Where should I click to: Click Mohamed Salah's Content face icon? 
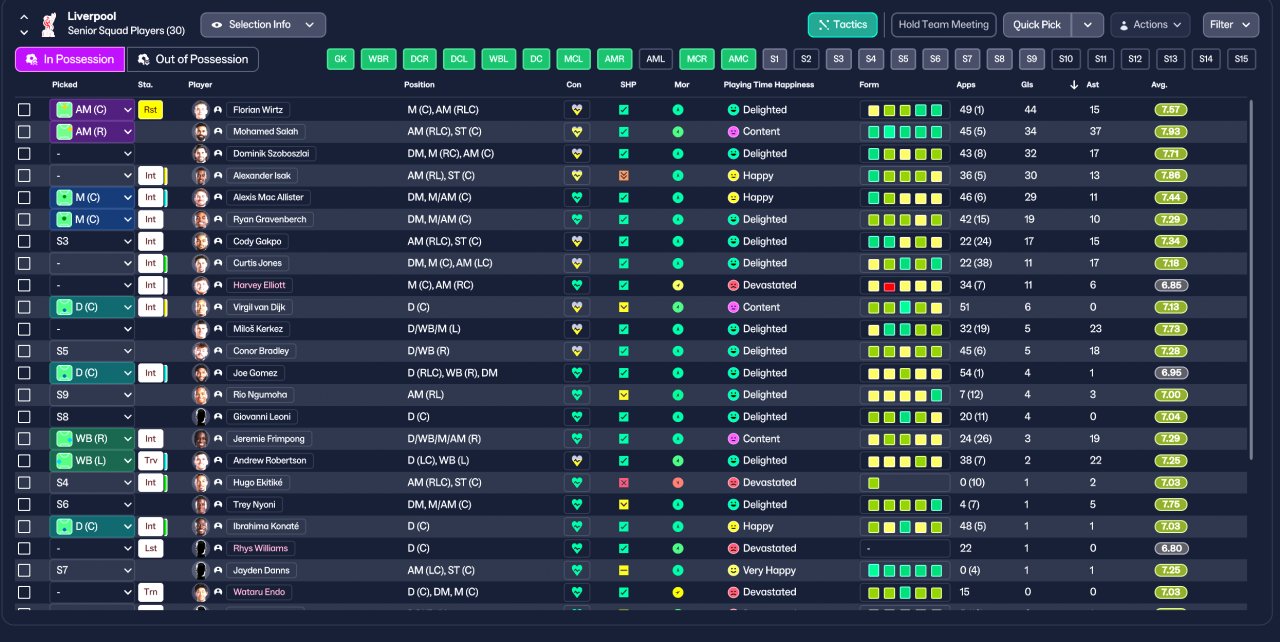[x=733, y=132]
